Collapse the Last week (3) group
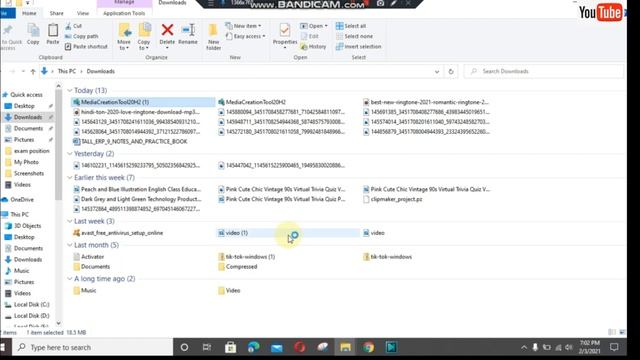This screenshot has height=360, width=640. pyautogui.click(x=70, y=221)
